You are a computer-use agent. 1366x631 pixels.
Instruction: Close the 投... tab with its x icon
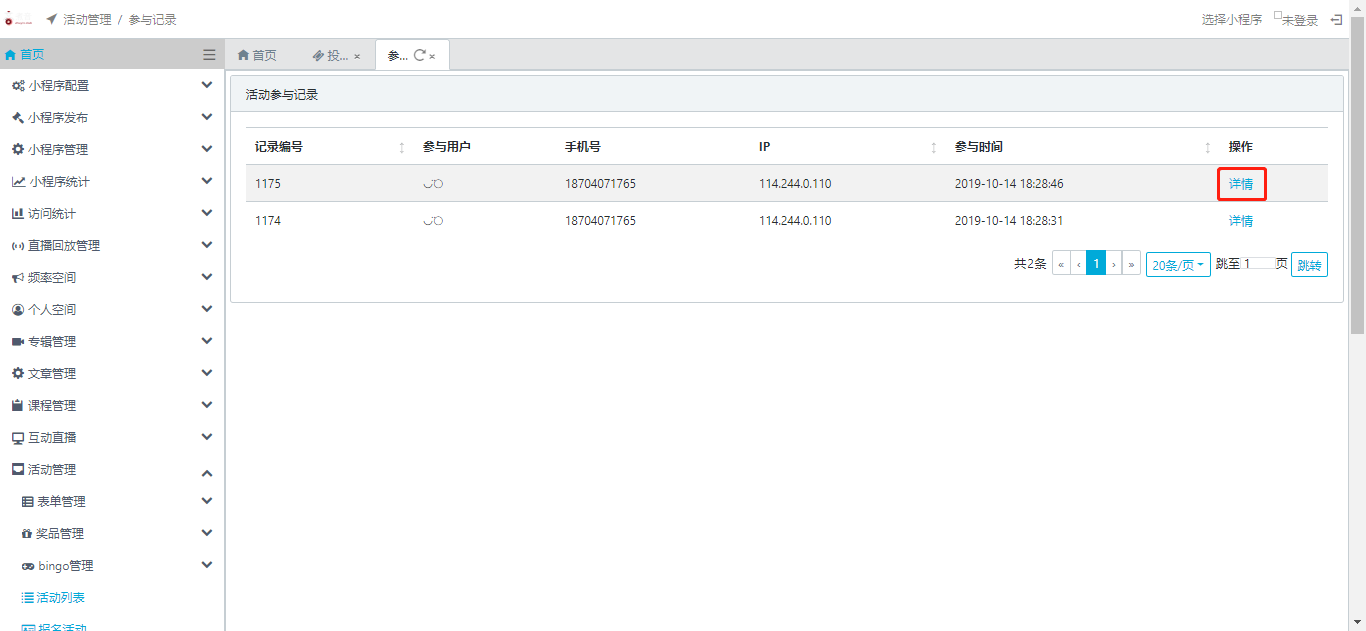pyautogui.click(x=357, y=57)
